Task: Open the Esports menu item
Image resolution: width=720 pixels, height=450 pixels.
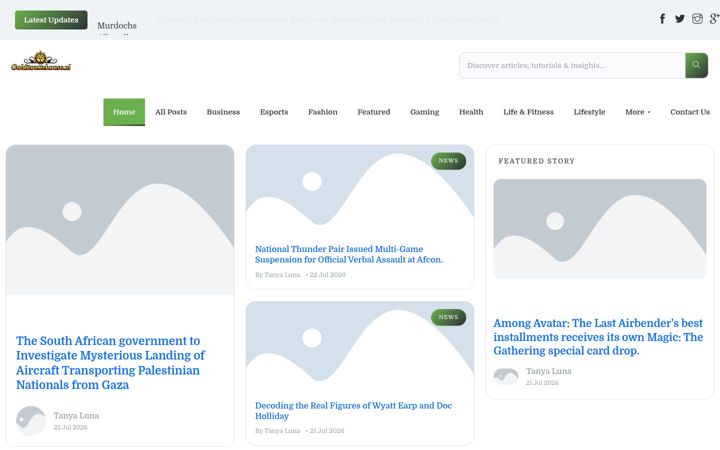Action: [x=274, y=112]
